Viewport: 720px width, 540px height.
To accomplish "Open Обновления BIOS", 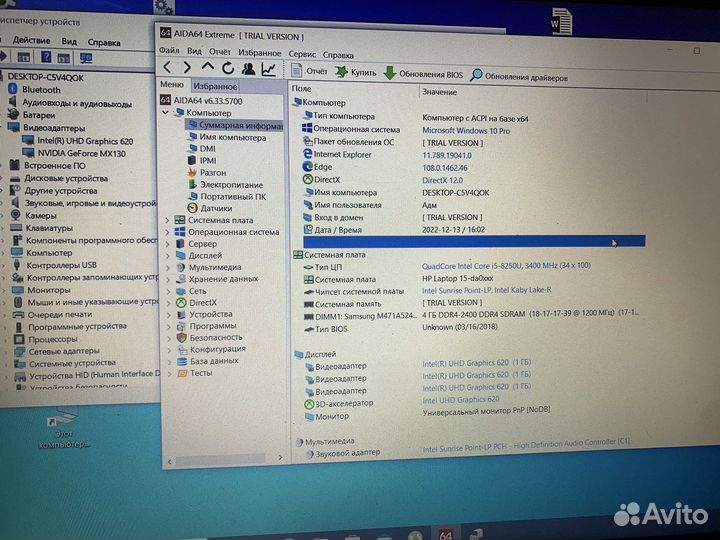I will (423, 73).
